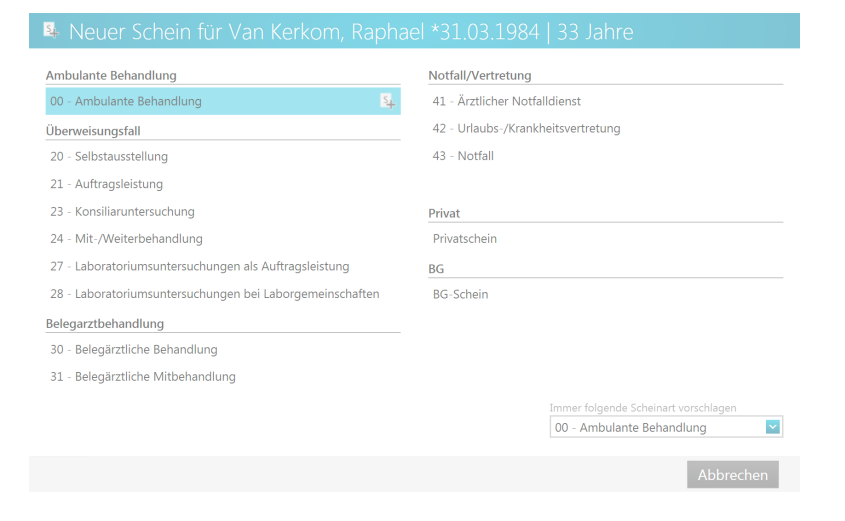This screenshot has height=521, width=845.
Task: Open the Scheinart suggestion dropdown arrow
Action: click(x=772, y=427)
